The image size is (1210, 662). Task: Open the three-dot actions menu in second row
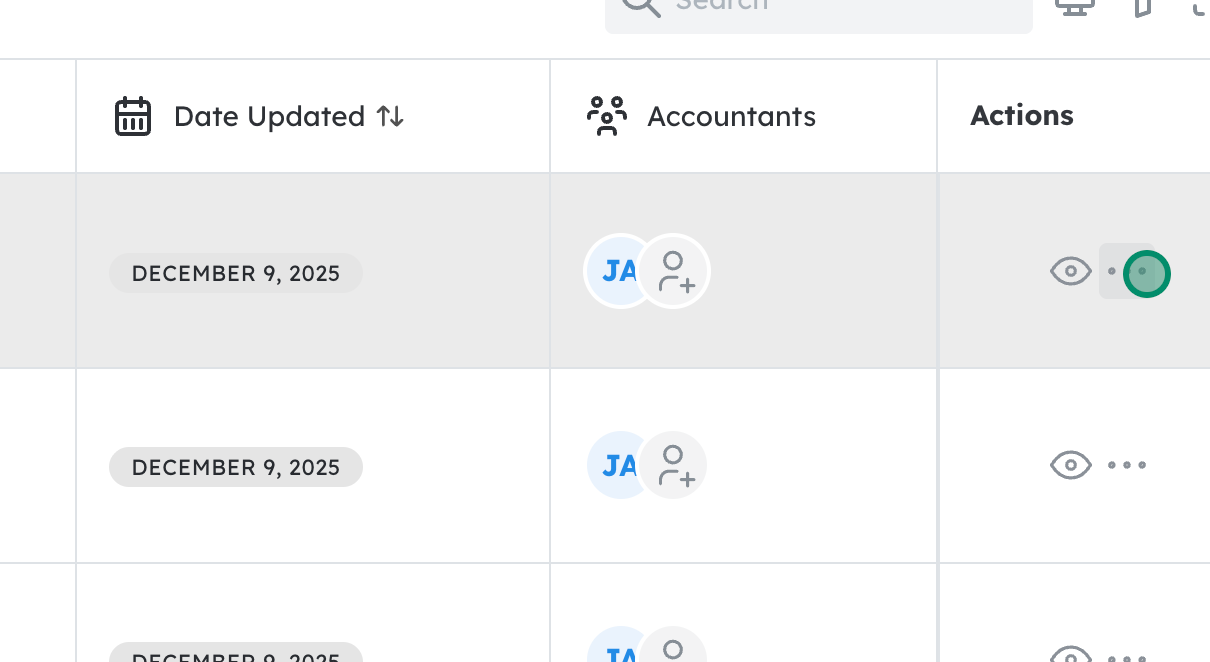coord(1127,465)
